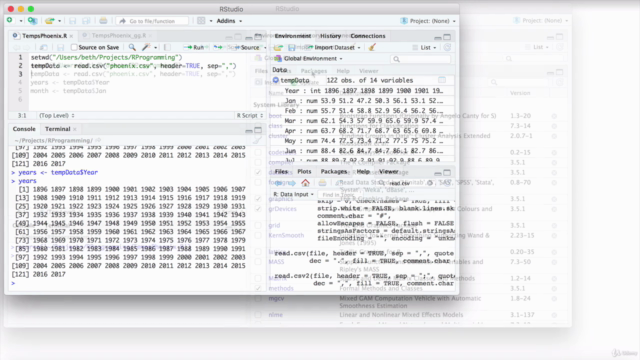Click the Show in new window icon
Screen dimensions: 640x360
coord(43,48)
